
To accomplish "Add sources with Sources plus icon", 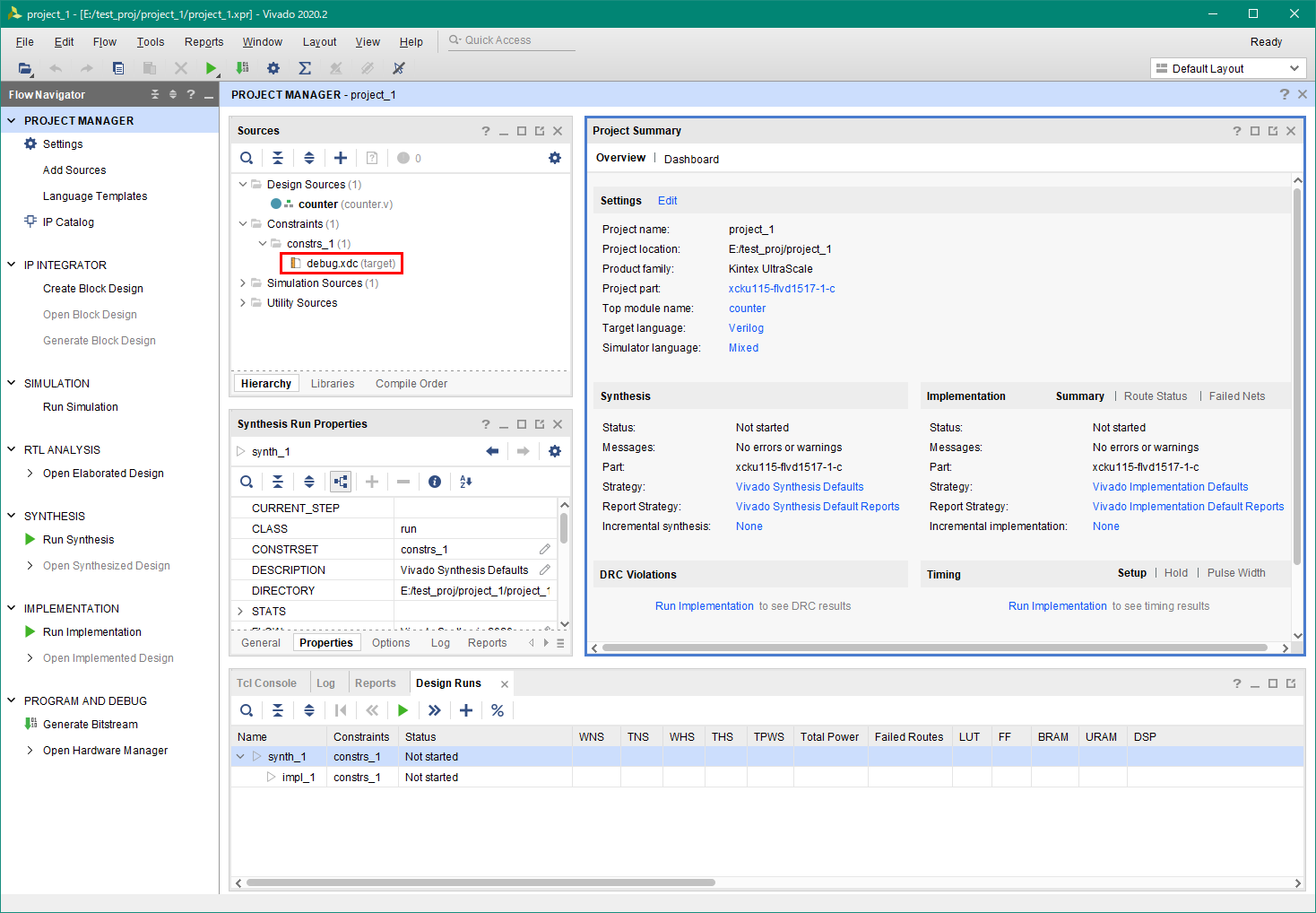I will click(341, 158).
